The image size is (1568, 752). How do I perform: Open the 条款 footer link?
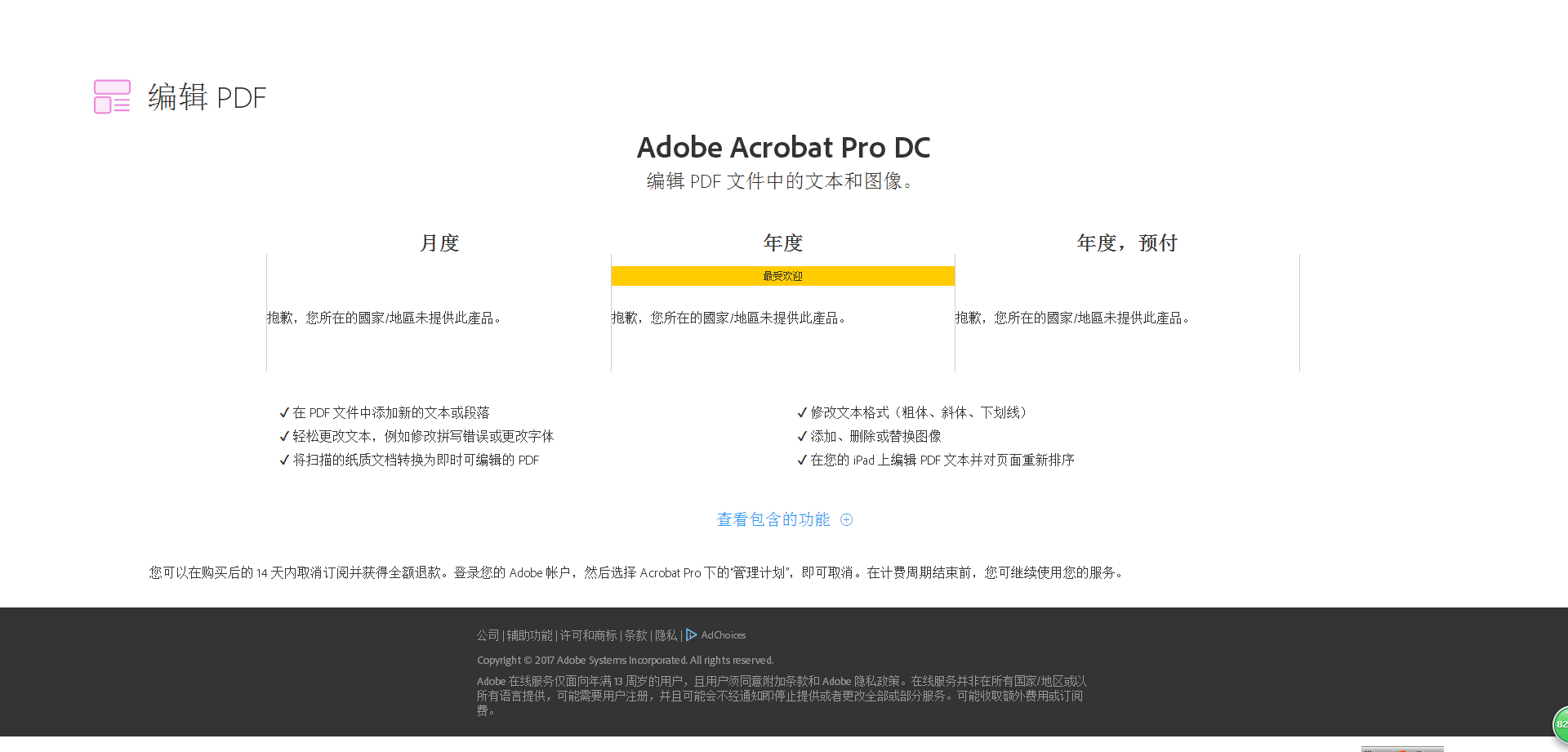click(635, 635)
